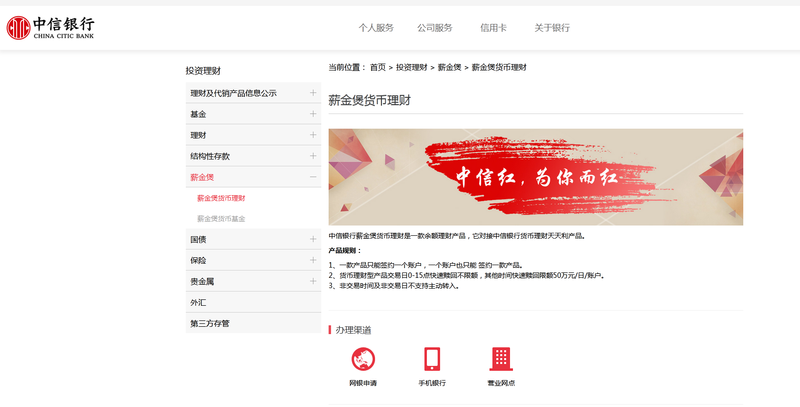Click the 薪金煲 sidebar label
This screenshot has width=800, height=407.
click(202, 177)
